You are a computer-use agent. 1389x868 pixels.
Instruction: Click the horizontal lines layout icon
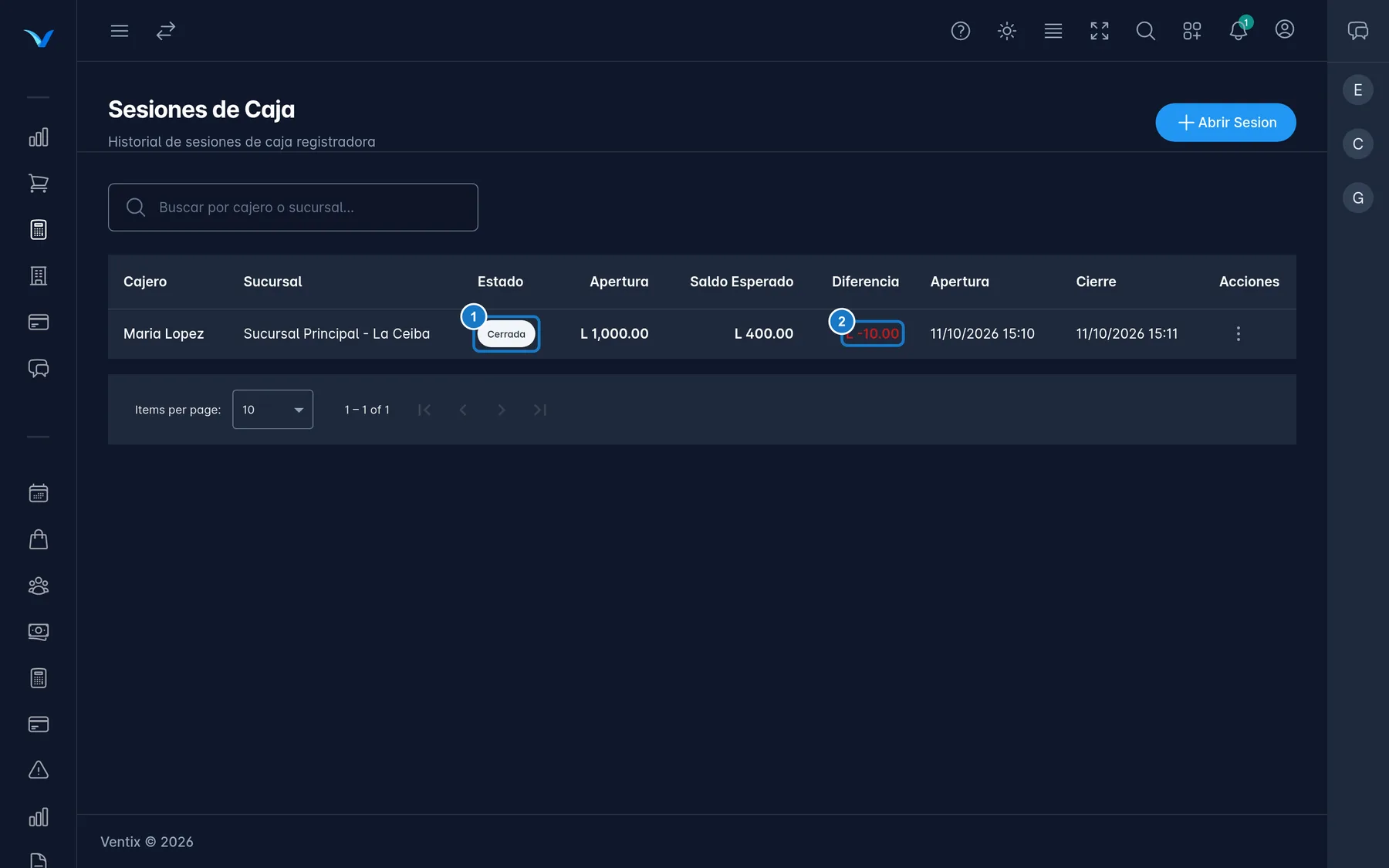click(1053, 31)
